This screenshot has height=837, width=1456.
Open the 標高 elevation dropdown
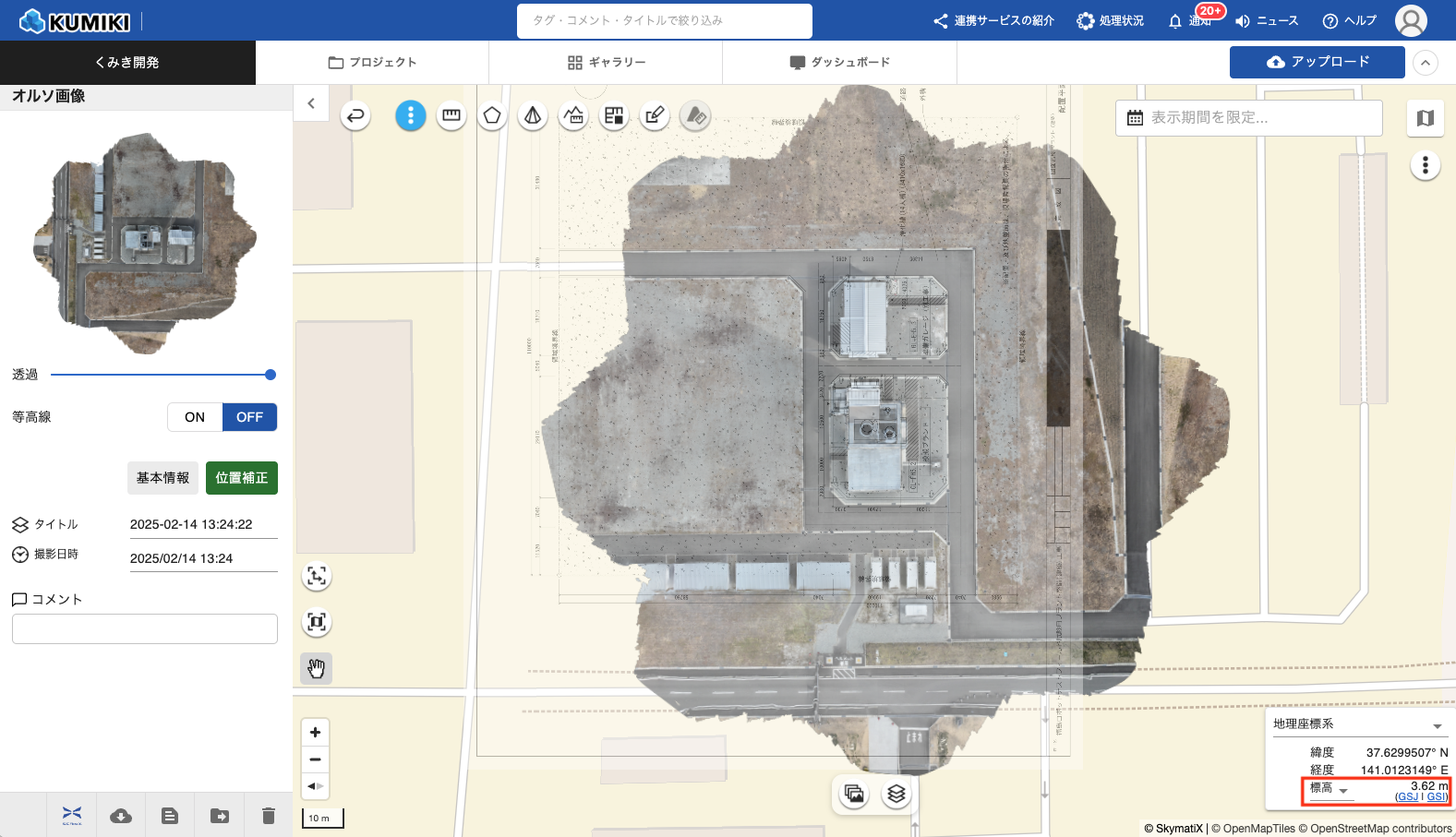coord(1343,791)
